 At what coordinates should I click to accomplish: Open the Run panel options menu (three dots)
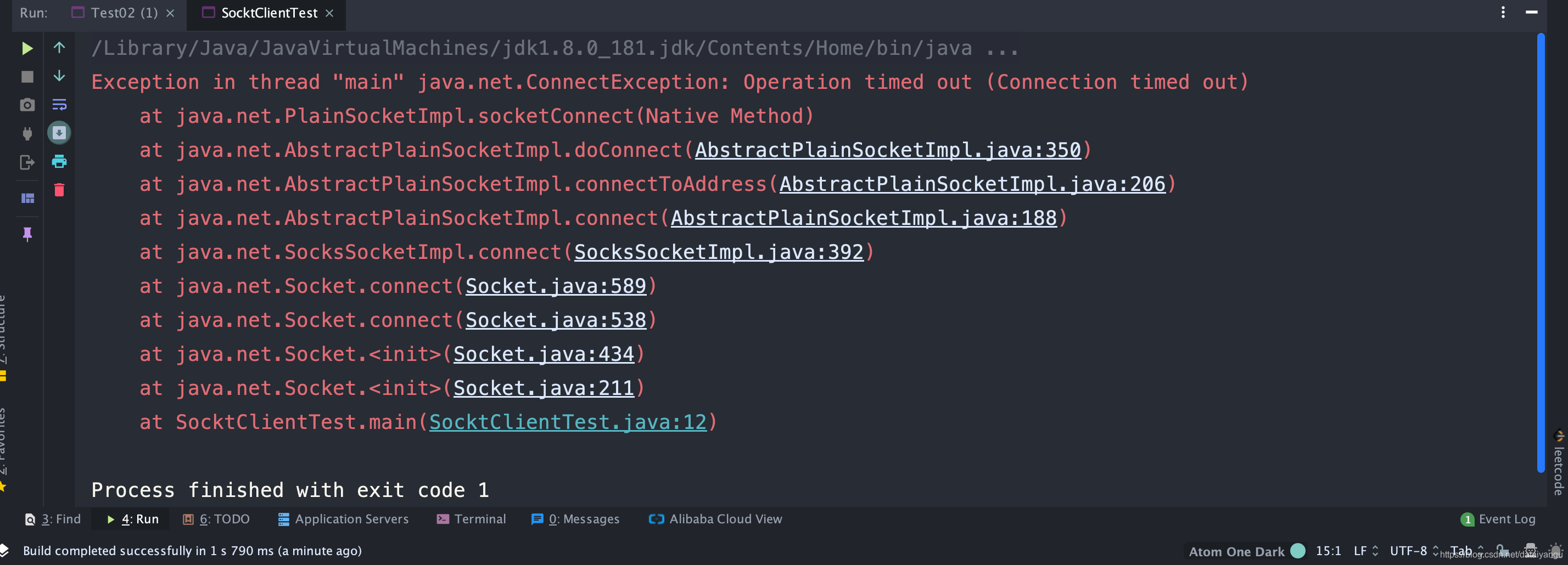pyautogui.click(x=1503, y=12)
